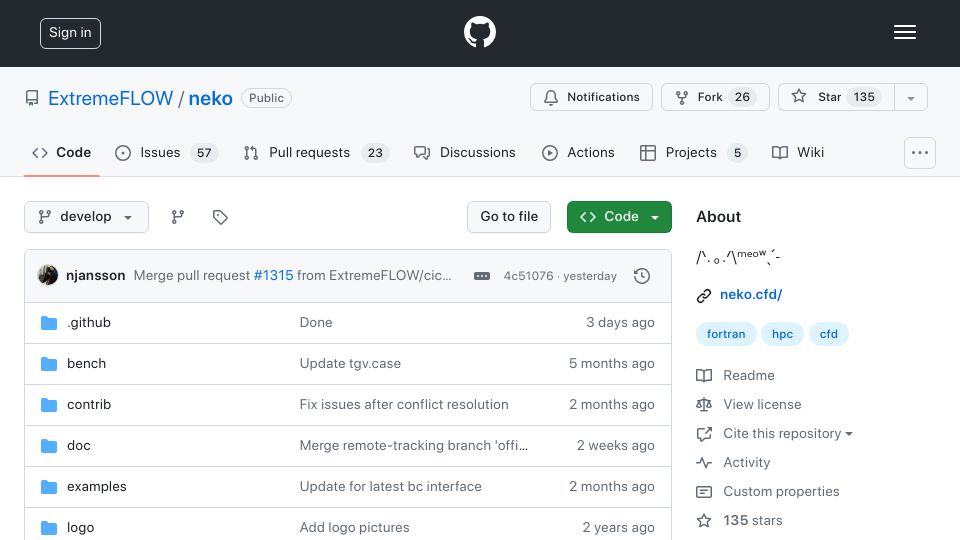Screen dimensions: 960x540
Task: Open the green Code dropdown button
Action: click(x=619, y=217)
